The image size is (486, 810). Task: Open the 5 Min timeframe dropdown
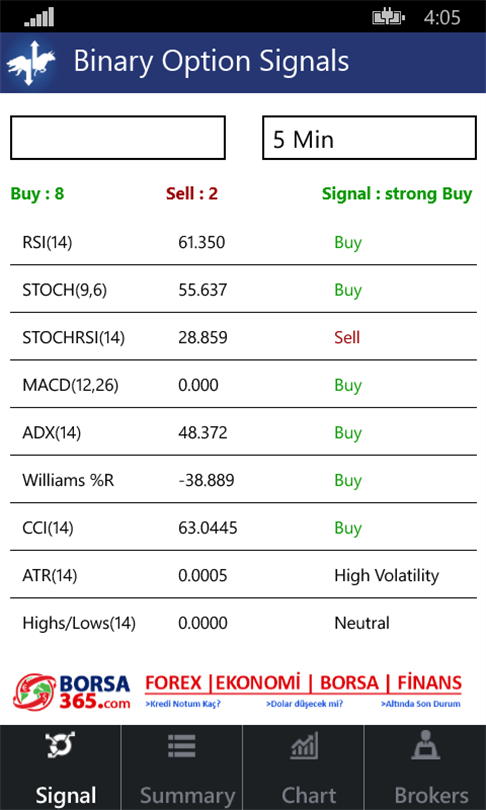pos(369,137)
